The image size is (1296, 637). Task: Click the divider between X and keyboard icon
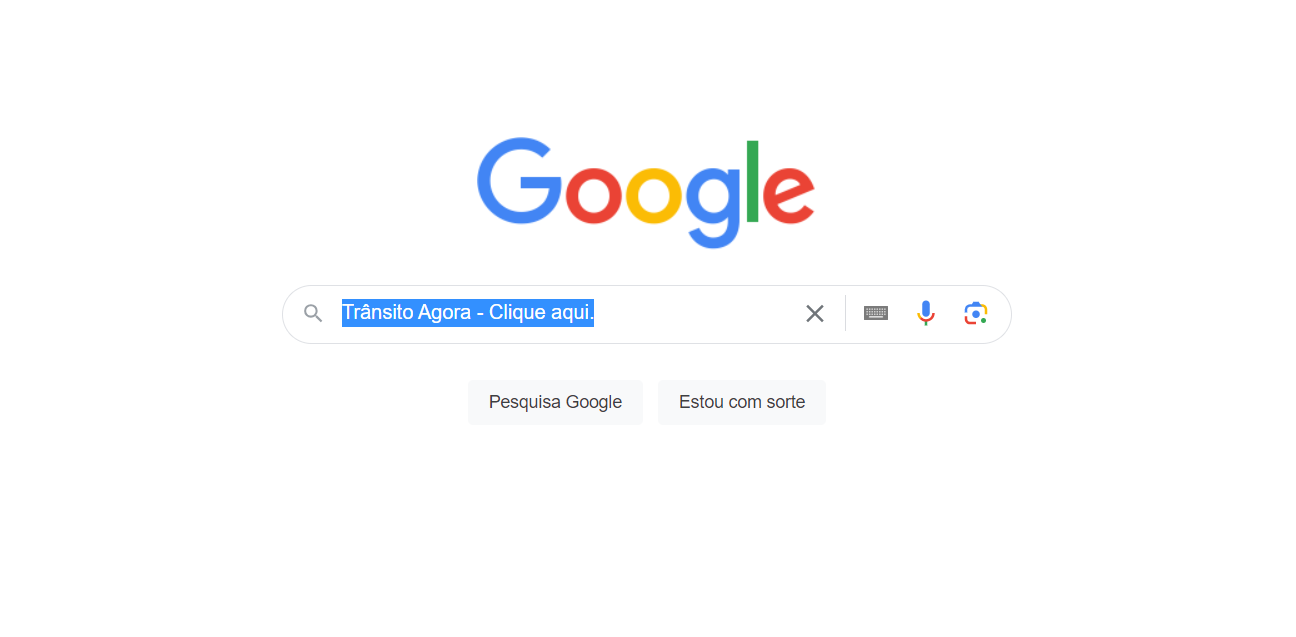[x=845, y=313]
